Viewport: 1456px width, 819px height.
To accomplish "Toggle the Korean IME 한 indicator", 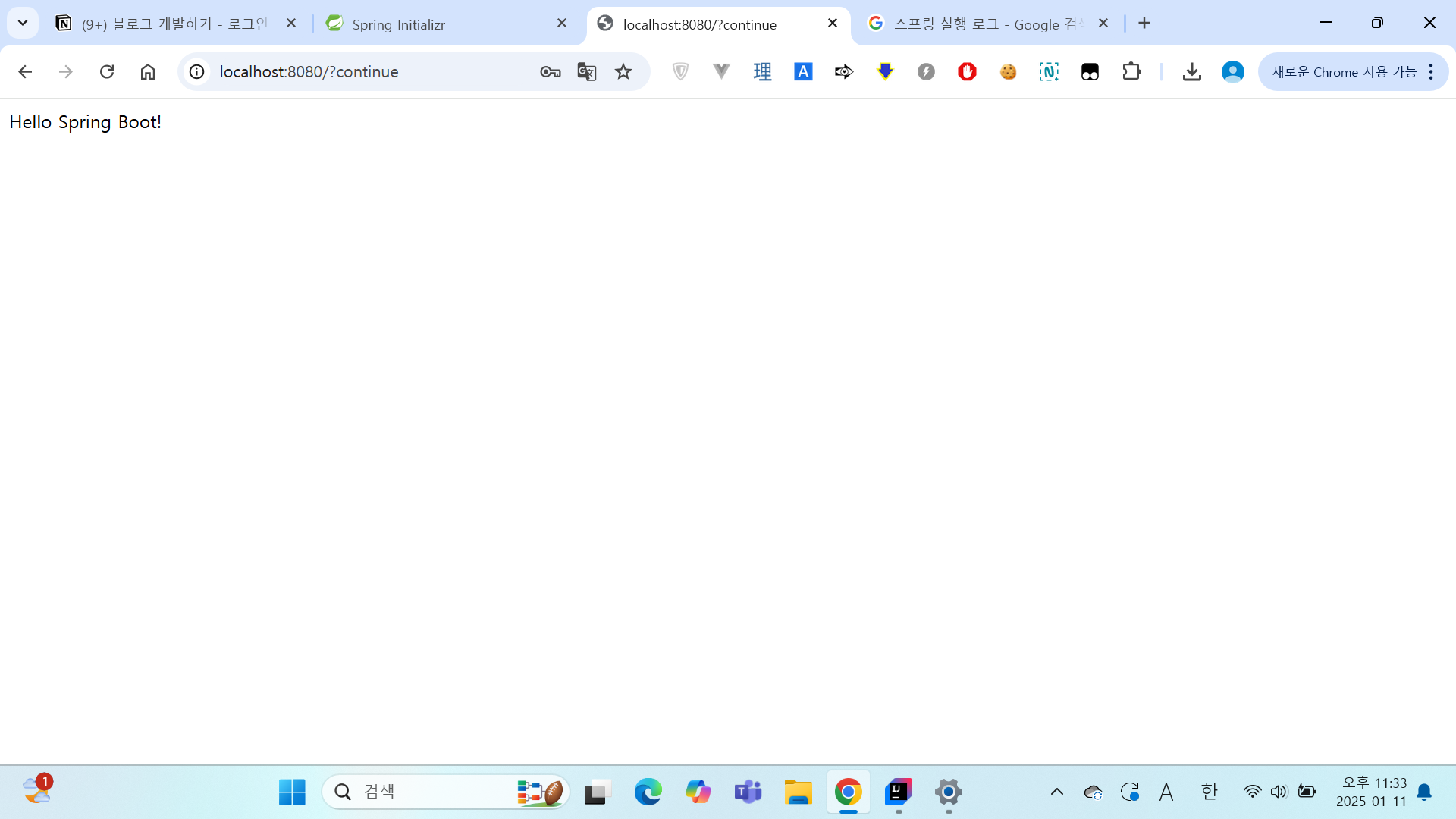I will coord(1210,792).
